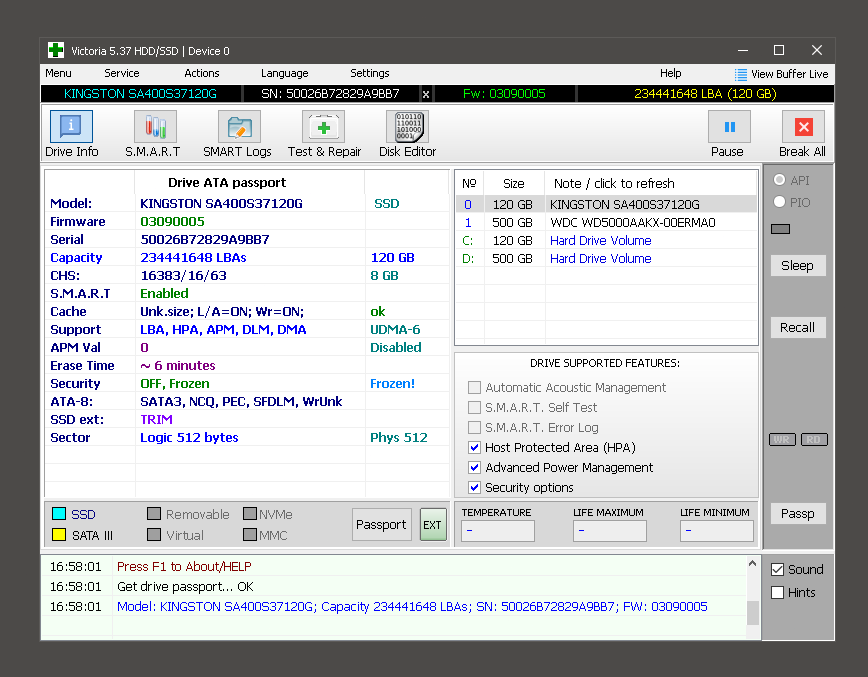This screenshot has height=677, width=868.
Task: Click the green EXT button
Action: pyautogui.click(x=433, y=524)
